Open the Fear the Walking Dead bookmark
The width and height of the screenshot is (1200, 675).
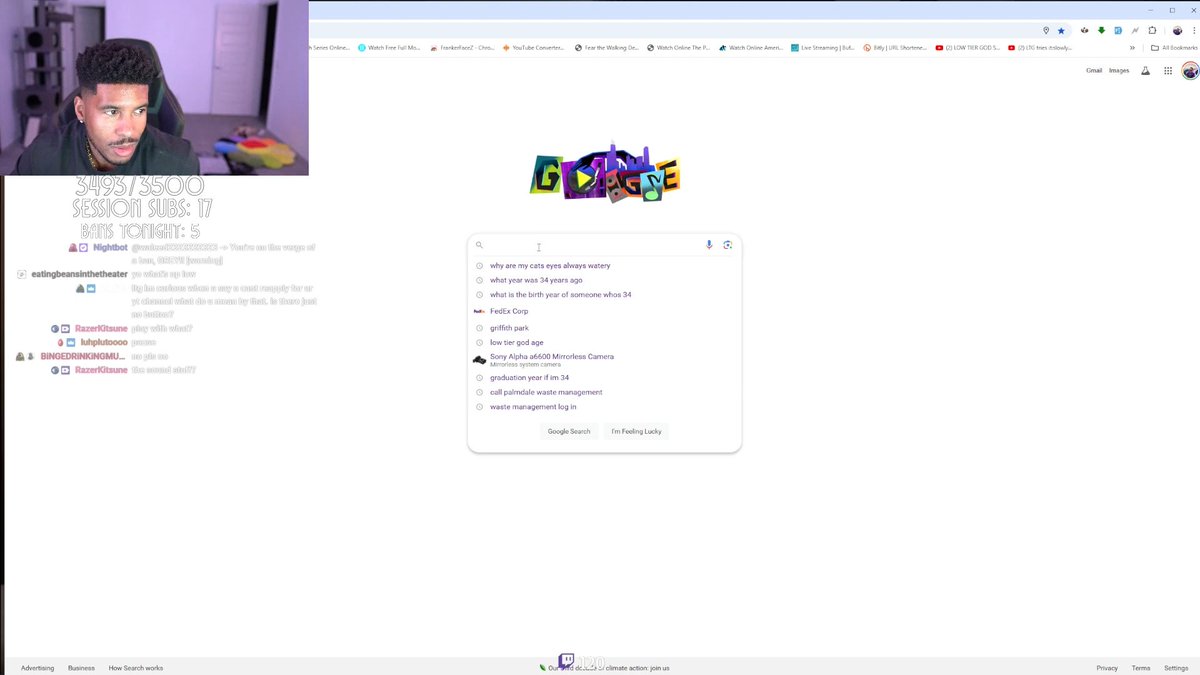[x=607, y=47]
